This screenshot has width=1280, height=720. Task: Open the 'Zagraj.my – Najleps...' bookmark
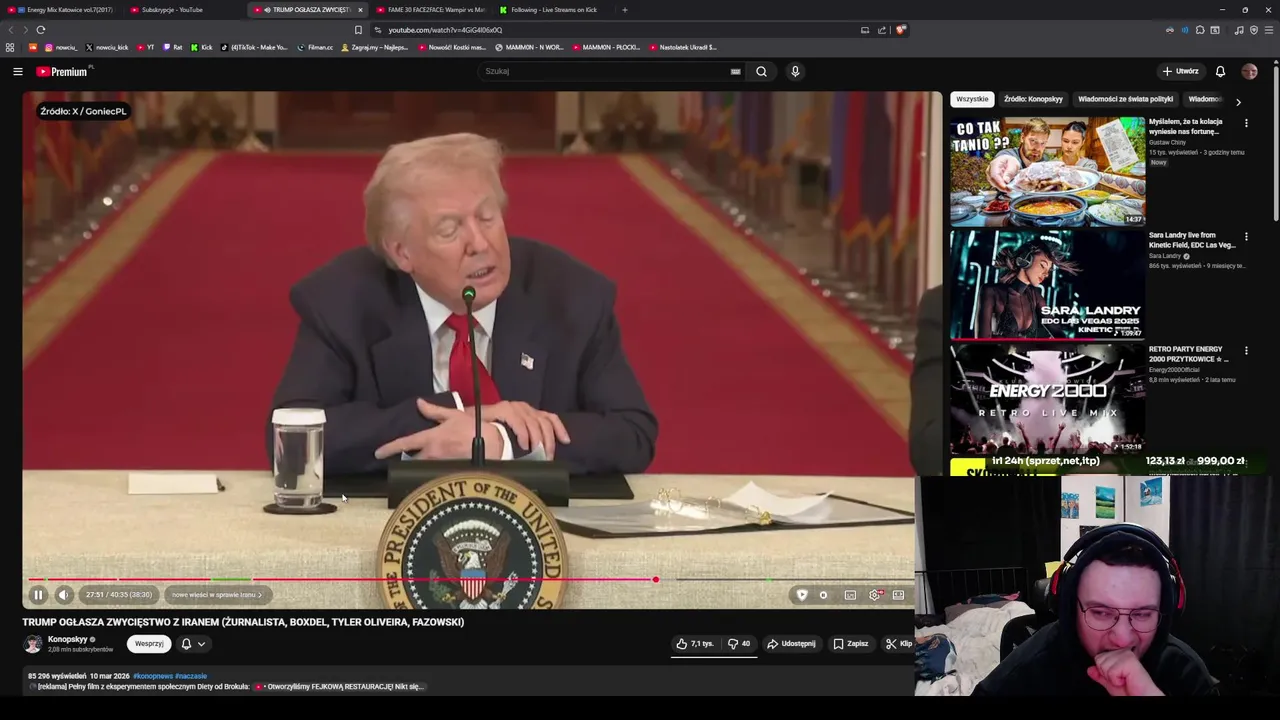[x=375, y=47]
